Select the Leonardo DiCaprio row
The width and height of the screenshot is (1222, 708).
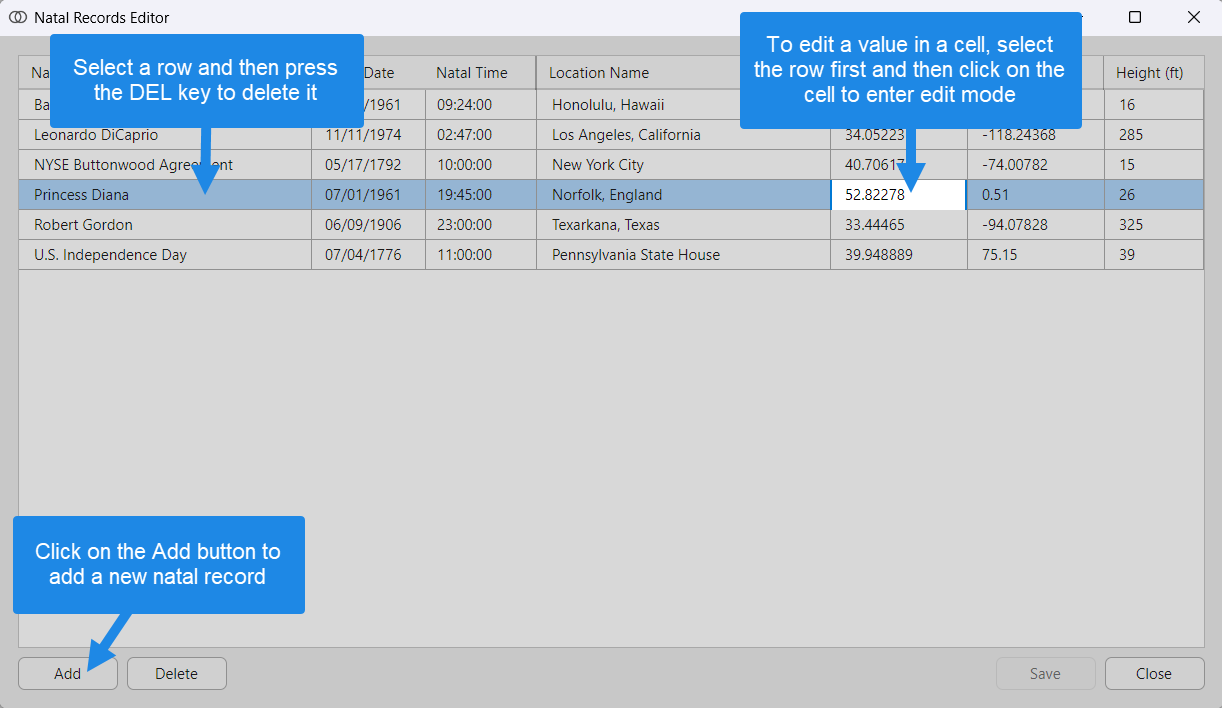click(96, 135)
